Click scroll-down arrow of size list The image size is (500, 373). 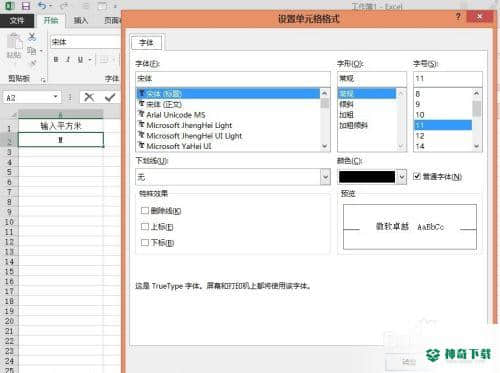[477, 146]
